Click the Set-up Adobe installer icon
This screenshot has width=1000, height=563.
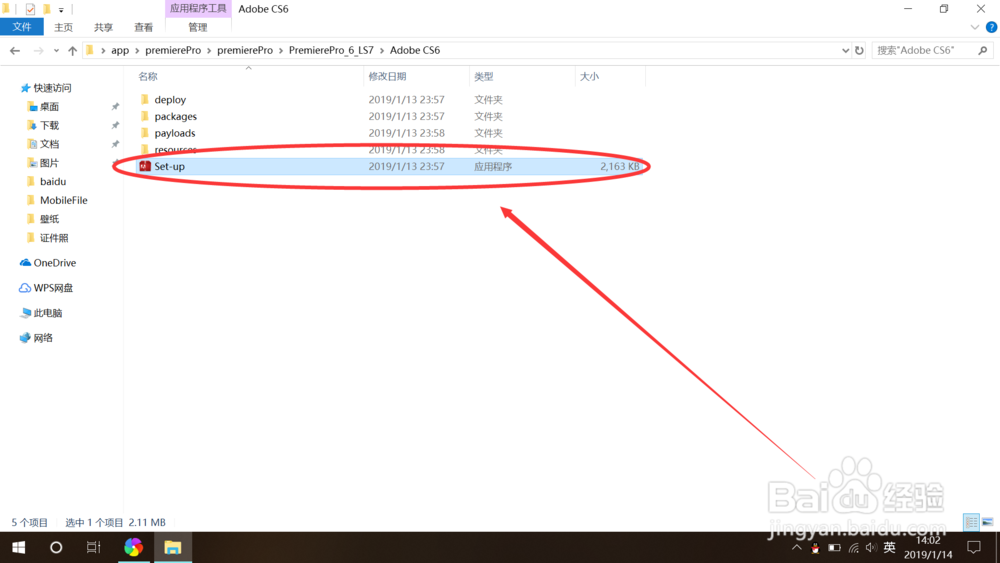click(x=145, y=166)
